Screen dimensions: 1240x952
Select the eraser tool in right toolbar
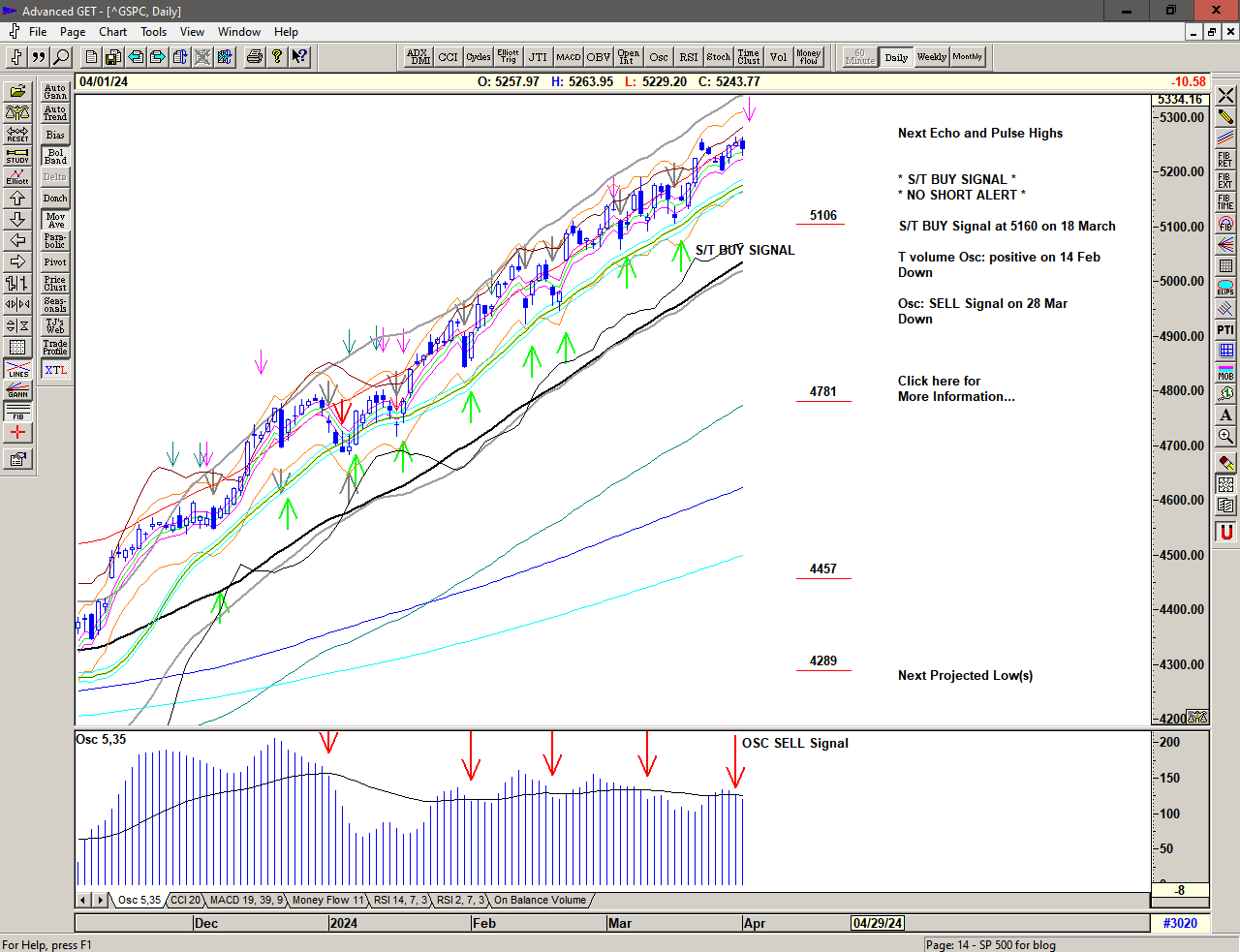(x=1225, y=463)
